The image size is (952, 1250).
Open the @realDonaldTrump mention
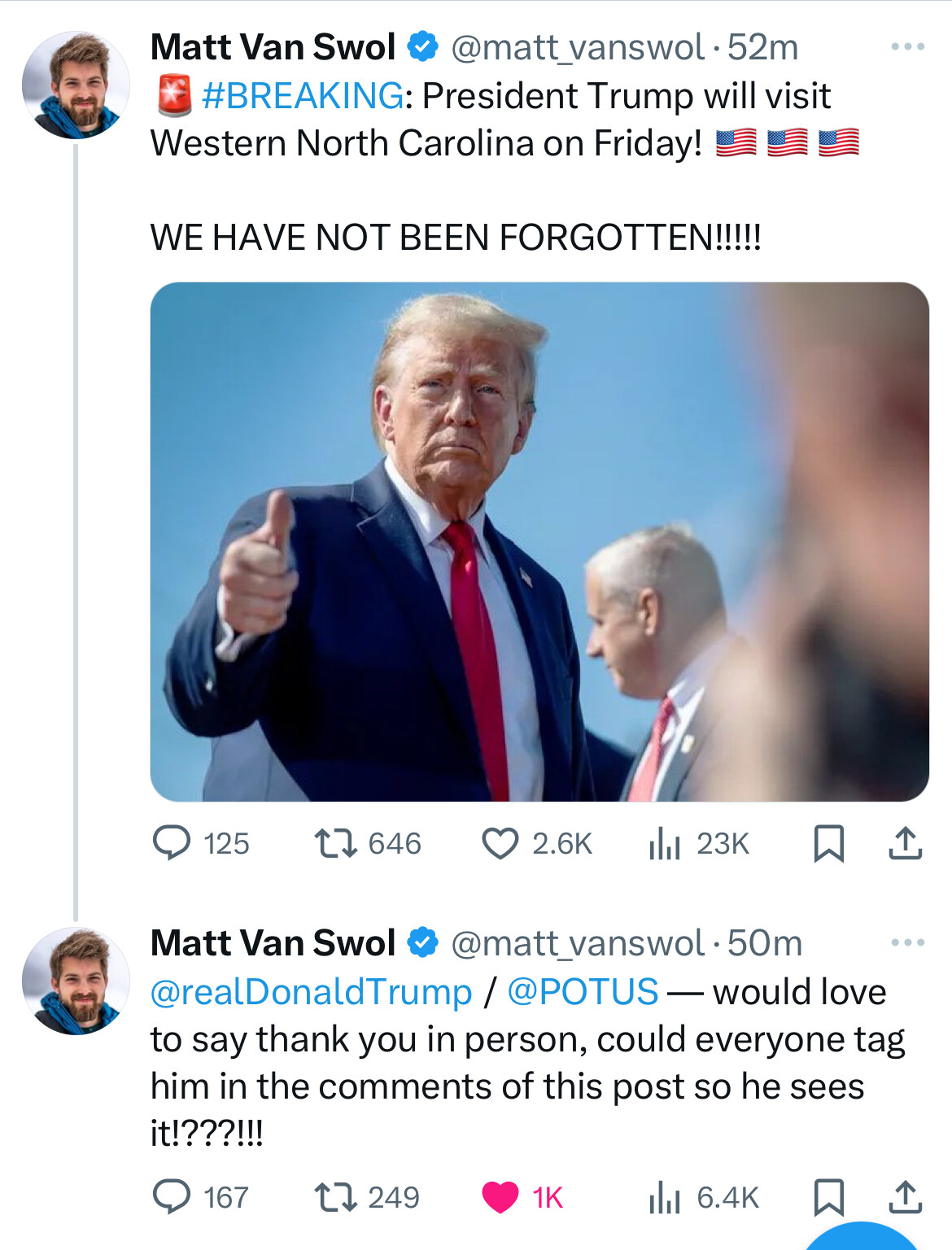tap(311, 992)
